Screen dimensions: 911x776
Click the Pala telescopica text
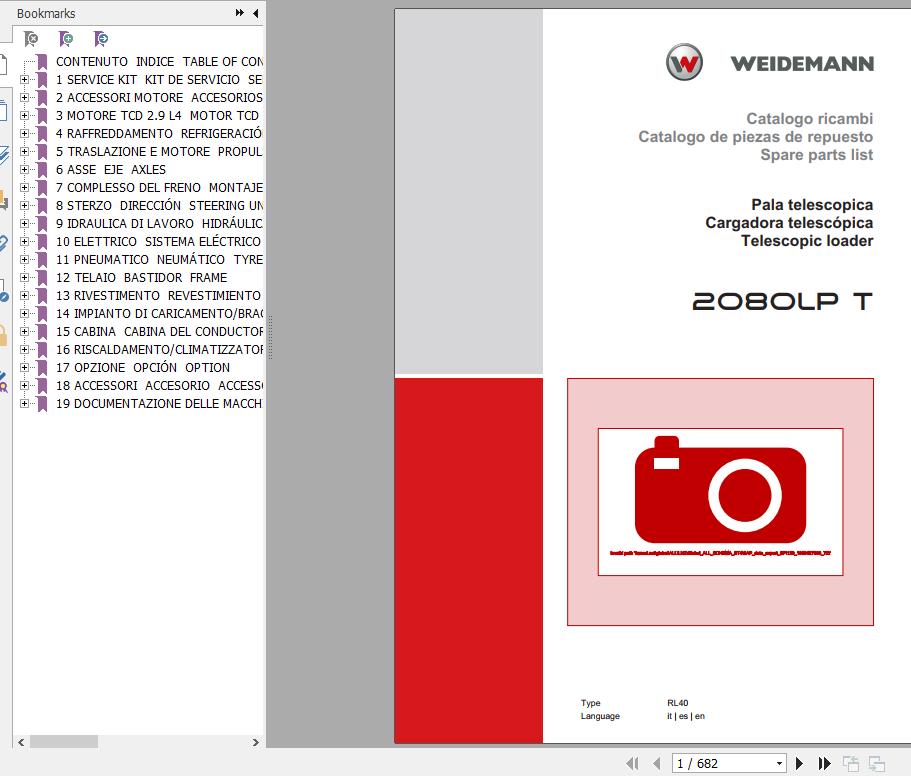812,205
